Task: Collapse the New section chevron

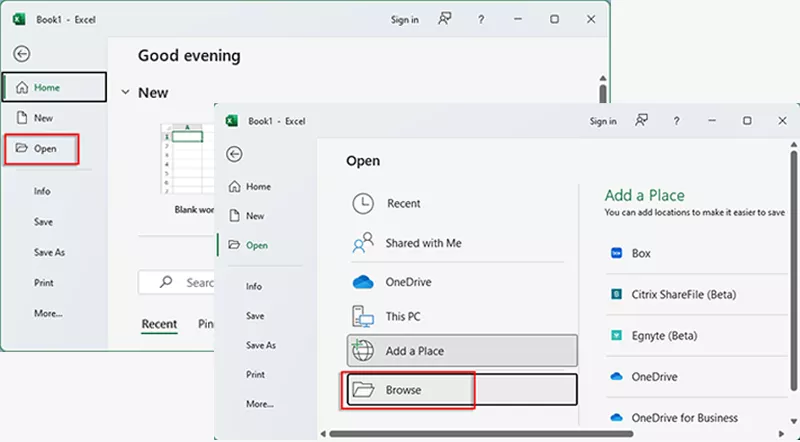Action: coord(125,92)
